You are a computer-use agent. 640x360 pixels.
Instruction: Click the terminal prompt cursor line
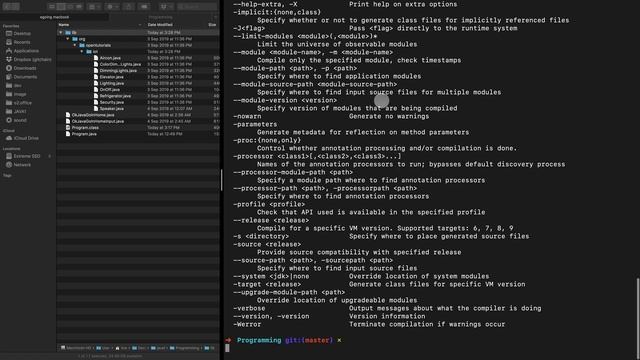coord(227,348)
